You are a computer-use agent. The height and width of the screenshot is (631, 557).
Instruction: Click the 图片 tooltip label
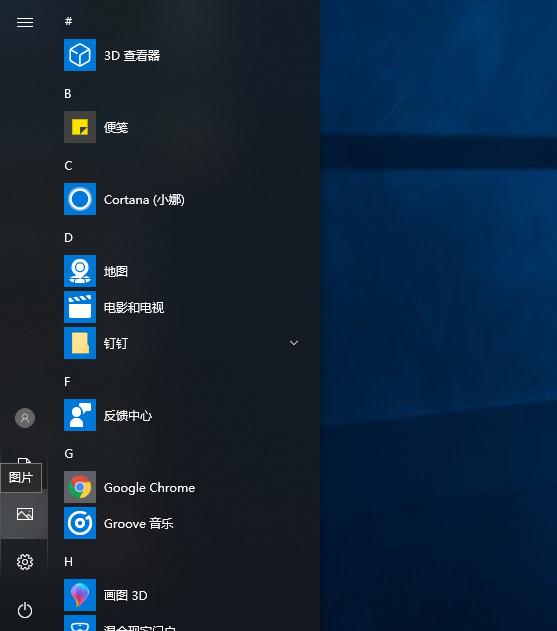(21, 478)
